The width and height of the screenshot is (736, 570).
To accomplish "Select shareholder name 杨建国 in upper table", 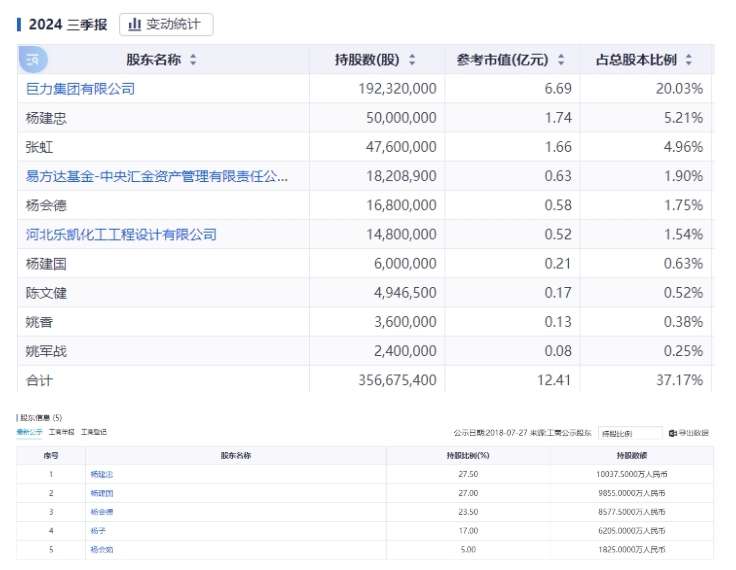I will tap(46, 263).
